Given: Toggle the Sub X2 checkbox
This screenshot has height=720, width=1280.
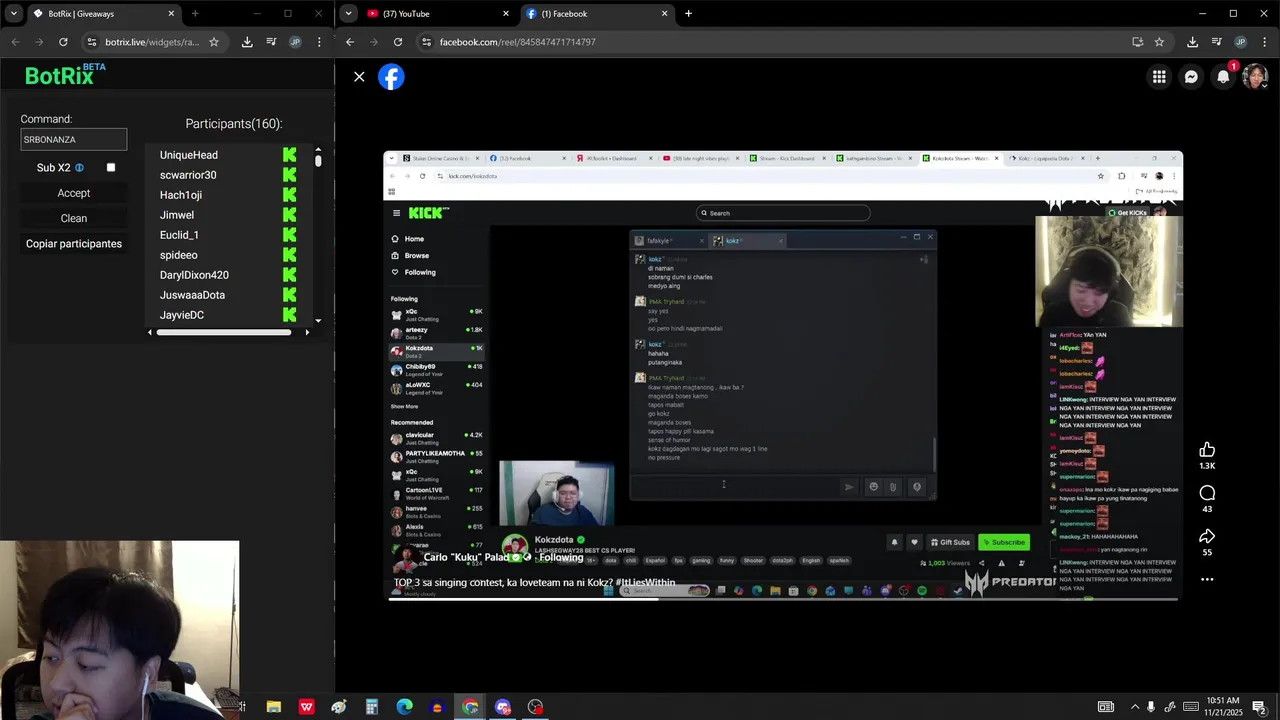Looking at the screenshot, I should click(x=111, y=168).
